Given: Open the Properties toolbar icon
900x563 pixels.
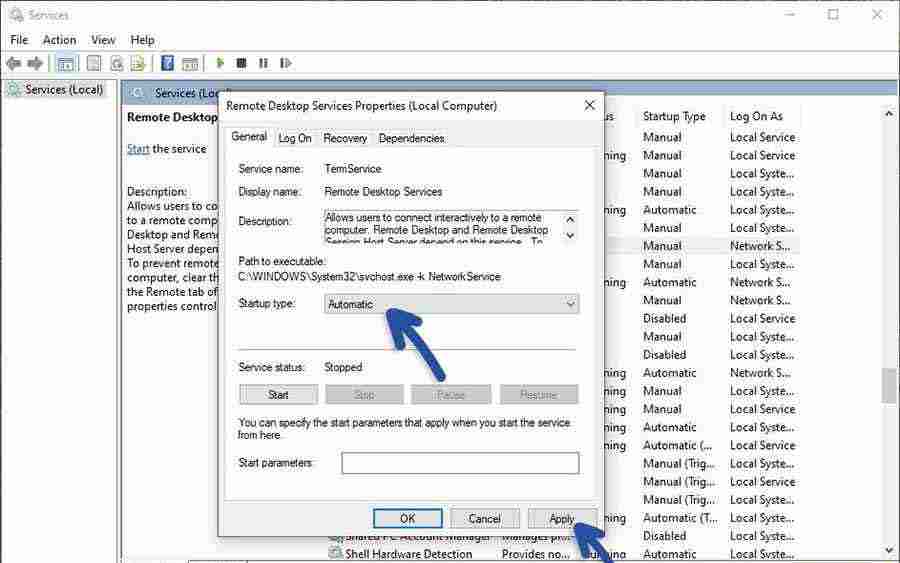Looking at the screenshot, I should [x=94, y=63].
